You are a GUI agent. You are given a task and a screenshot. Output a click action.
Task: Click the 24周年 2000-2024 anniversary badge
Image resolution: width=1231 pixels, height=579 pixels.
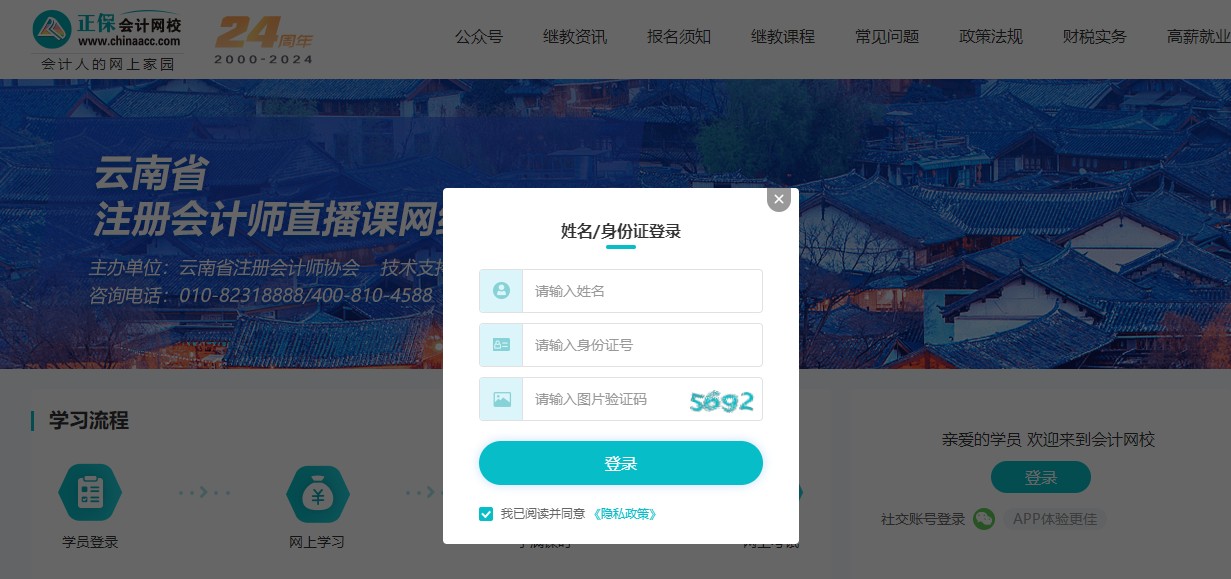click(262, 39)
